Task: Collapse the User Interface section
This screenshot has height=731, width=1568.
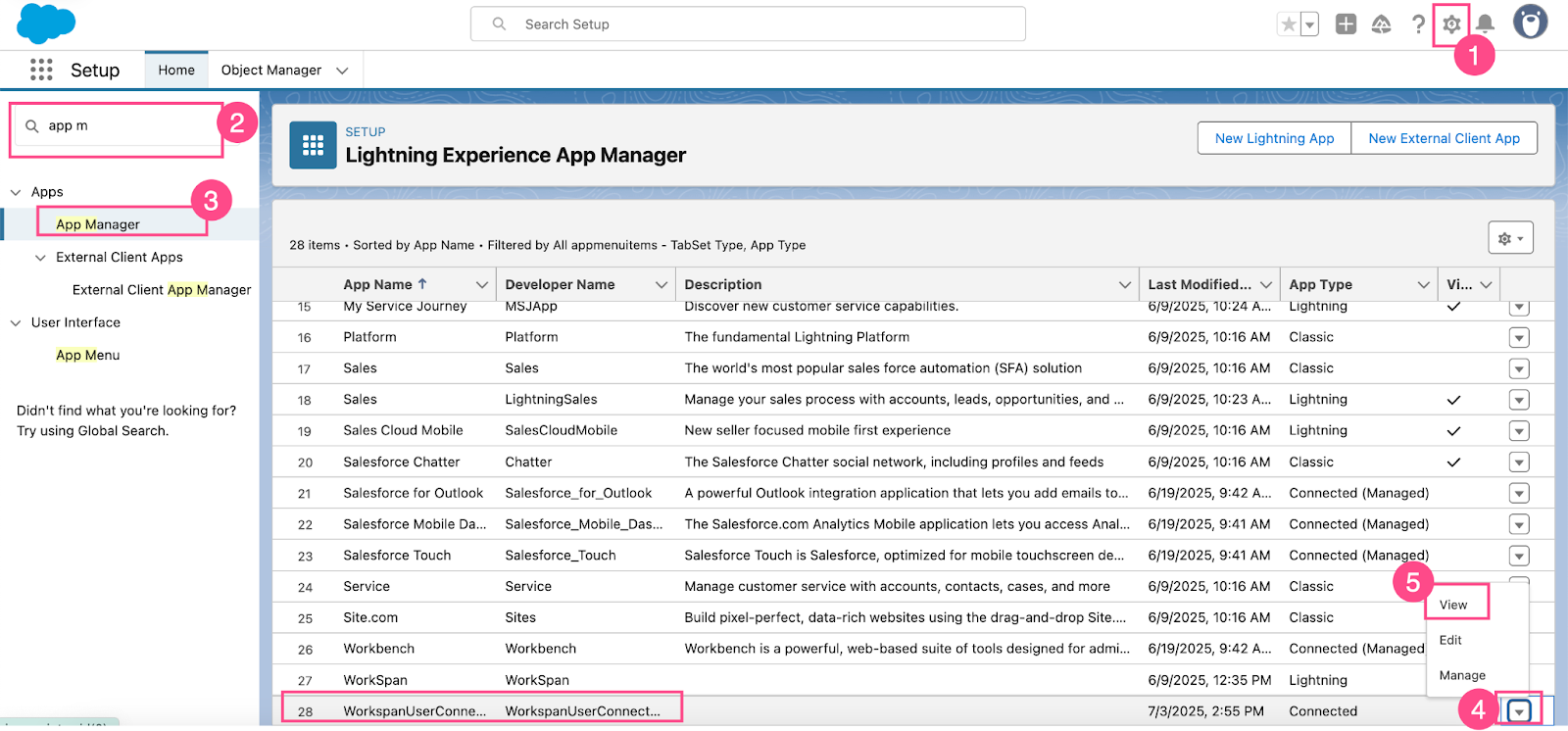Action: tap(16, 322)
